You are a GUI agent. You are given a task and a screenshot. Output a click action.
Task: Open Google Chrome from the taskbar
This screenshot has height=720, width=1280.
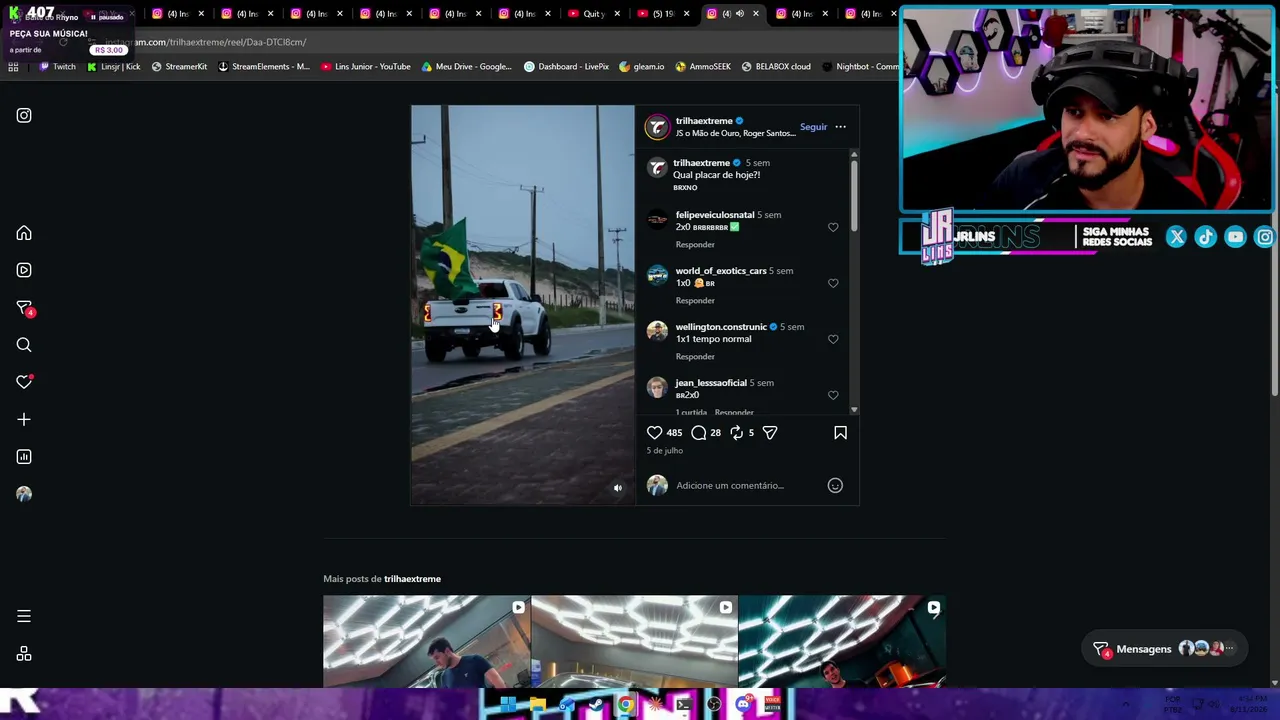tap(626, 705)
